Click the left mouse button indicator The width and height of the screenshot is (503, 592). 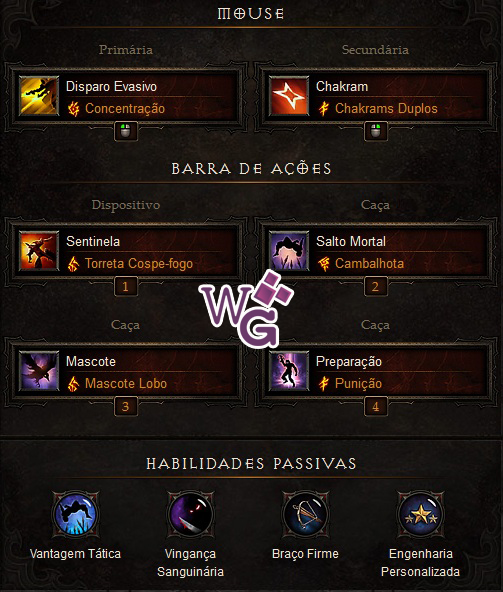point(125,131)
